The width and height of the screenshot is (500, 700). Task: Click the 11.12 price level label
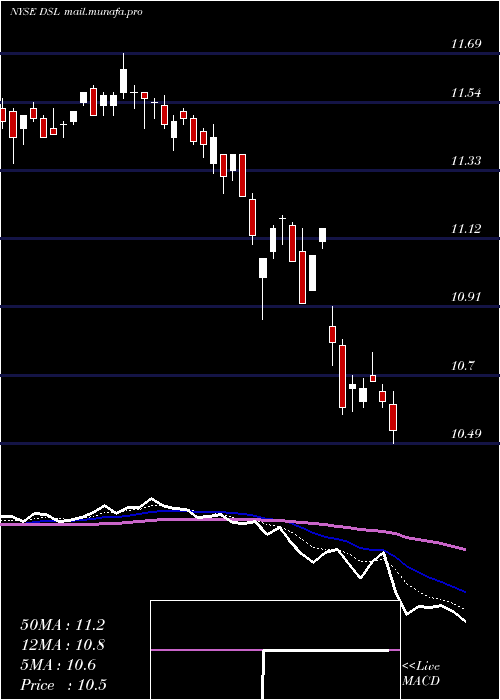pyautogui.click(x=466, y=229)
